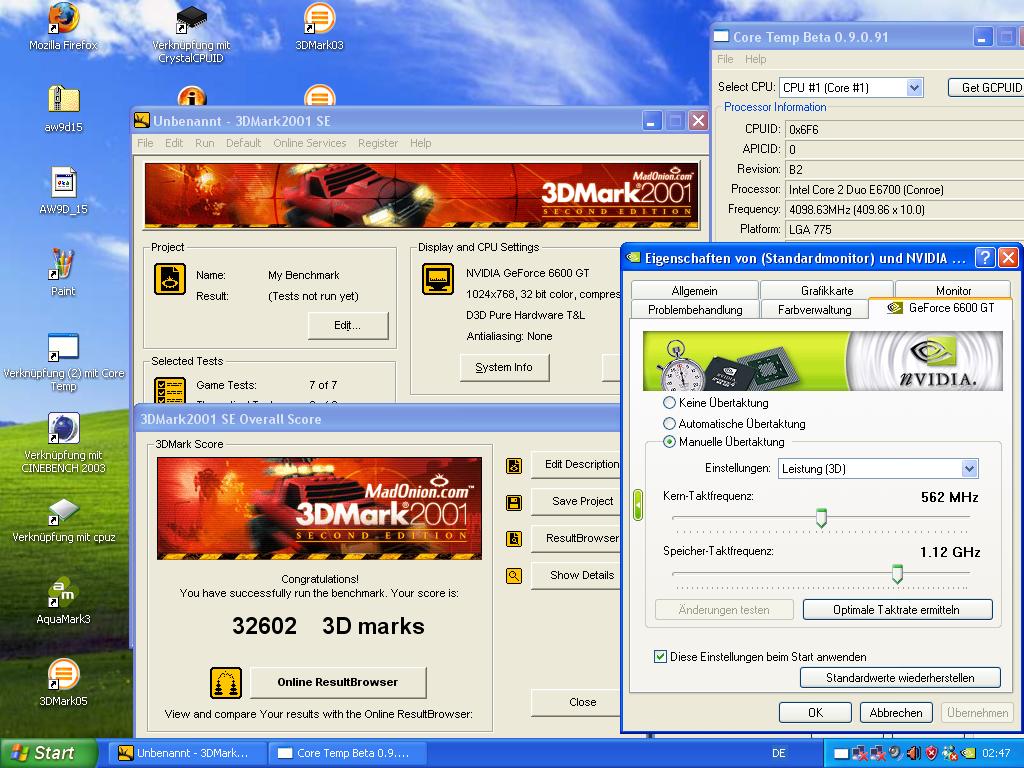Click the trees icon beside Online ResultBrowser
Viewport: 1024px width, 768px height.
[226, 683]
